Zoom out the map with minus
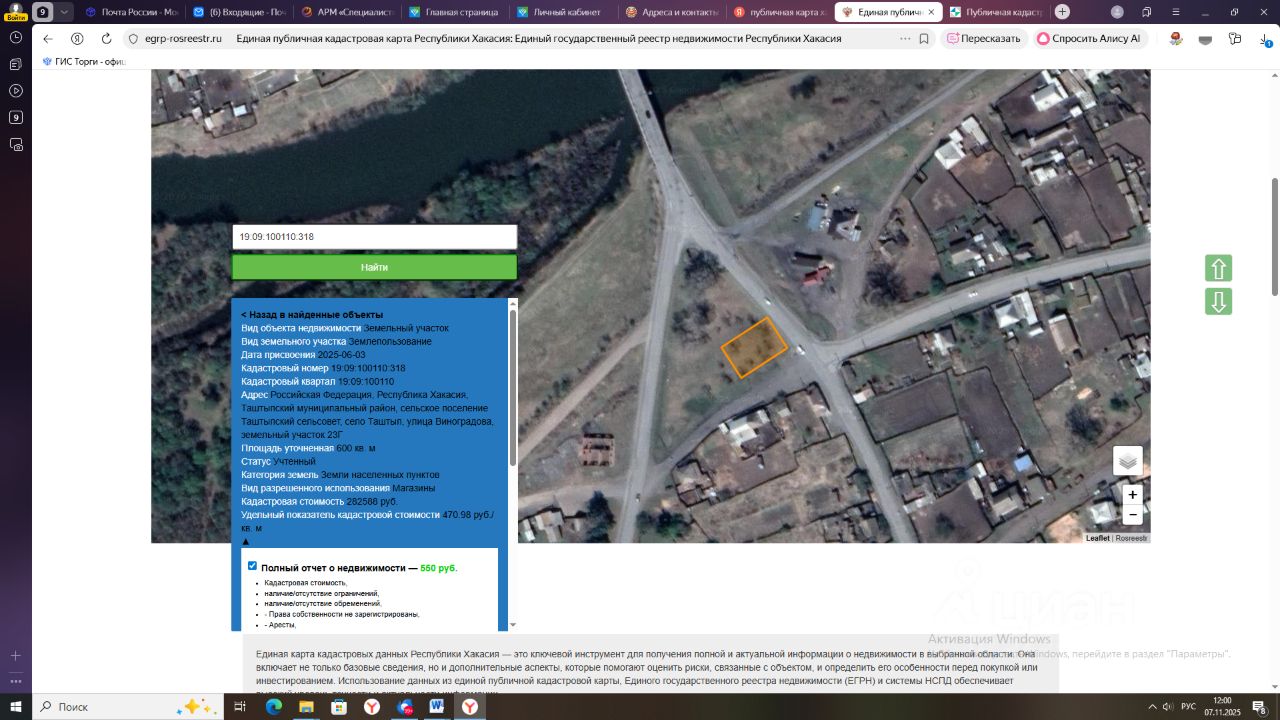This screenshot has width=1280, height=720. pyautogui.click(x=1132, y=515)
